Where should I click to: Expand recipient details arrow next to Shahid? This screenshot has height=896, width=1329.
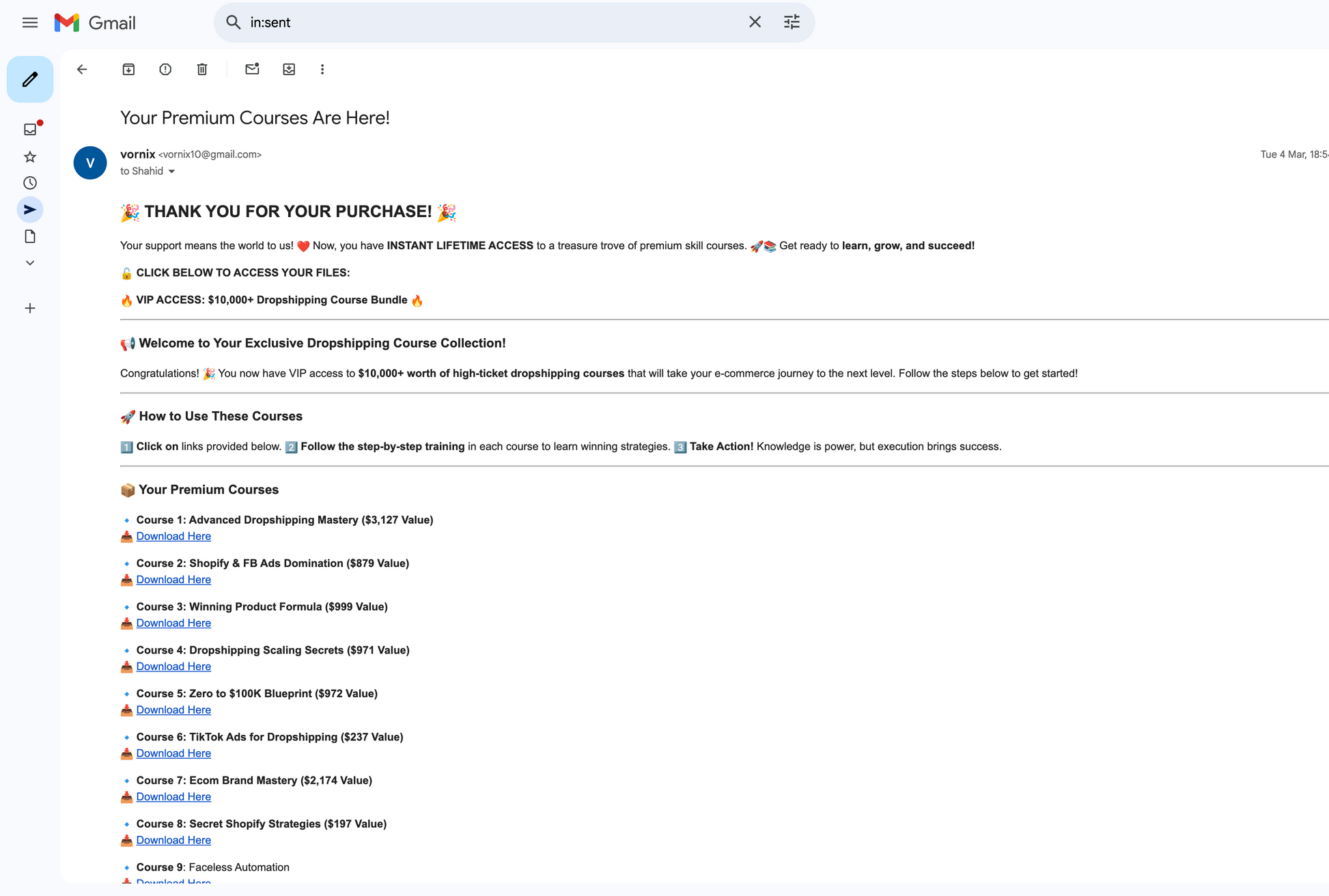point(171,171)
